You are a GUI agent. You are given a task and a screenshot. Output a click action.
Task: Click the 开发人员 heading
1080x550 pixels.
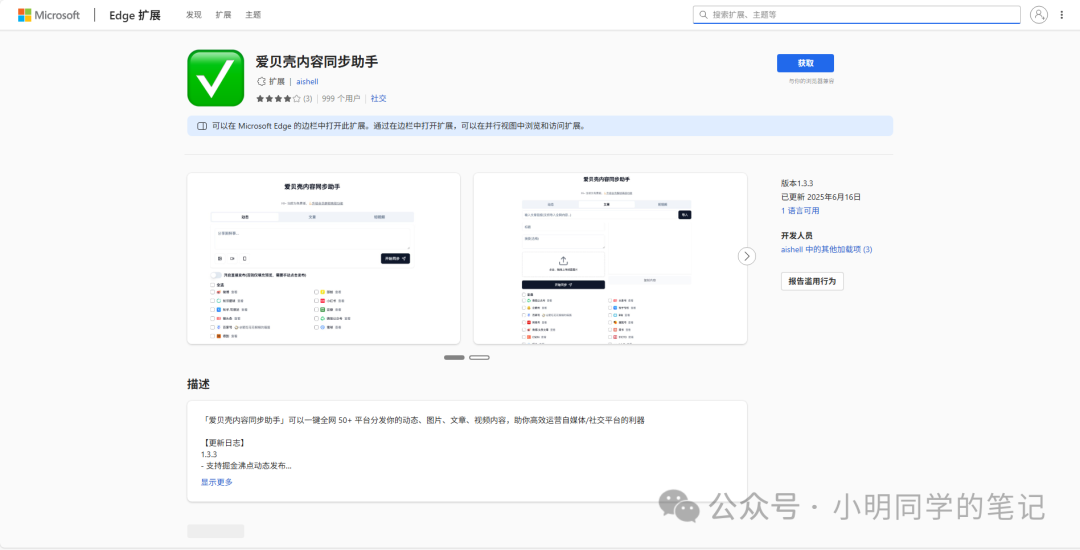(x=797, y=235)
